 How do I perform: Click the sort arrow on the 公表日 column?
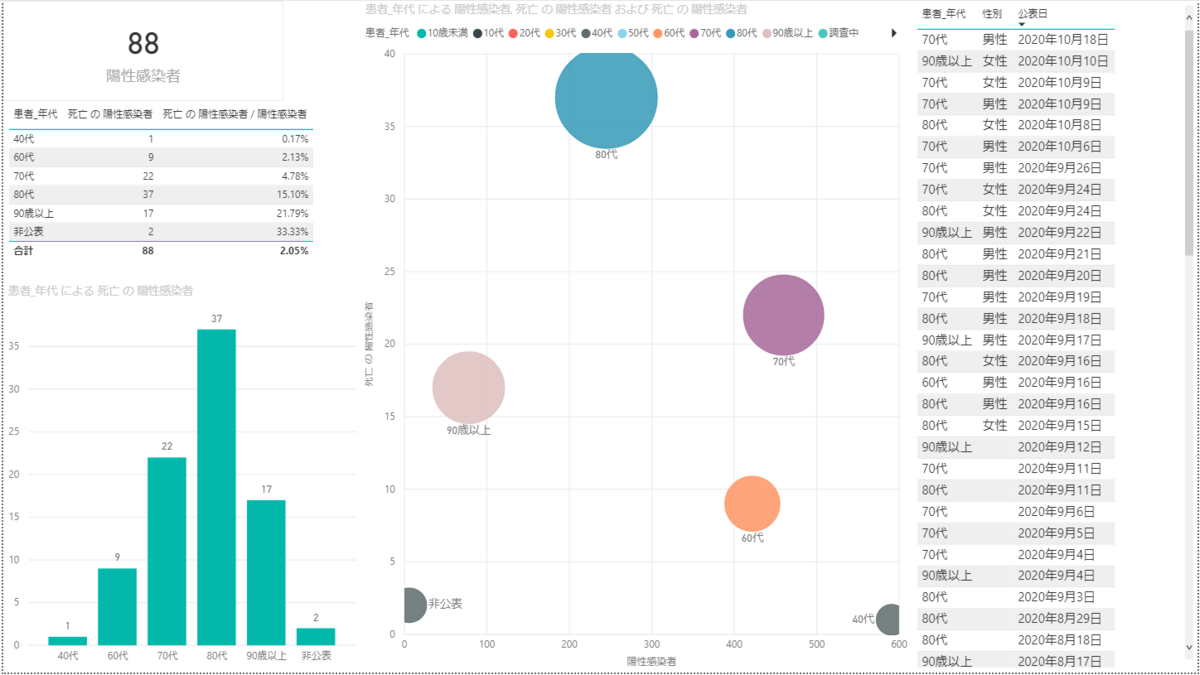(x=1021, y=24)
